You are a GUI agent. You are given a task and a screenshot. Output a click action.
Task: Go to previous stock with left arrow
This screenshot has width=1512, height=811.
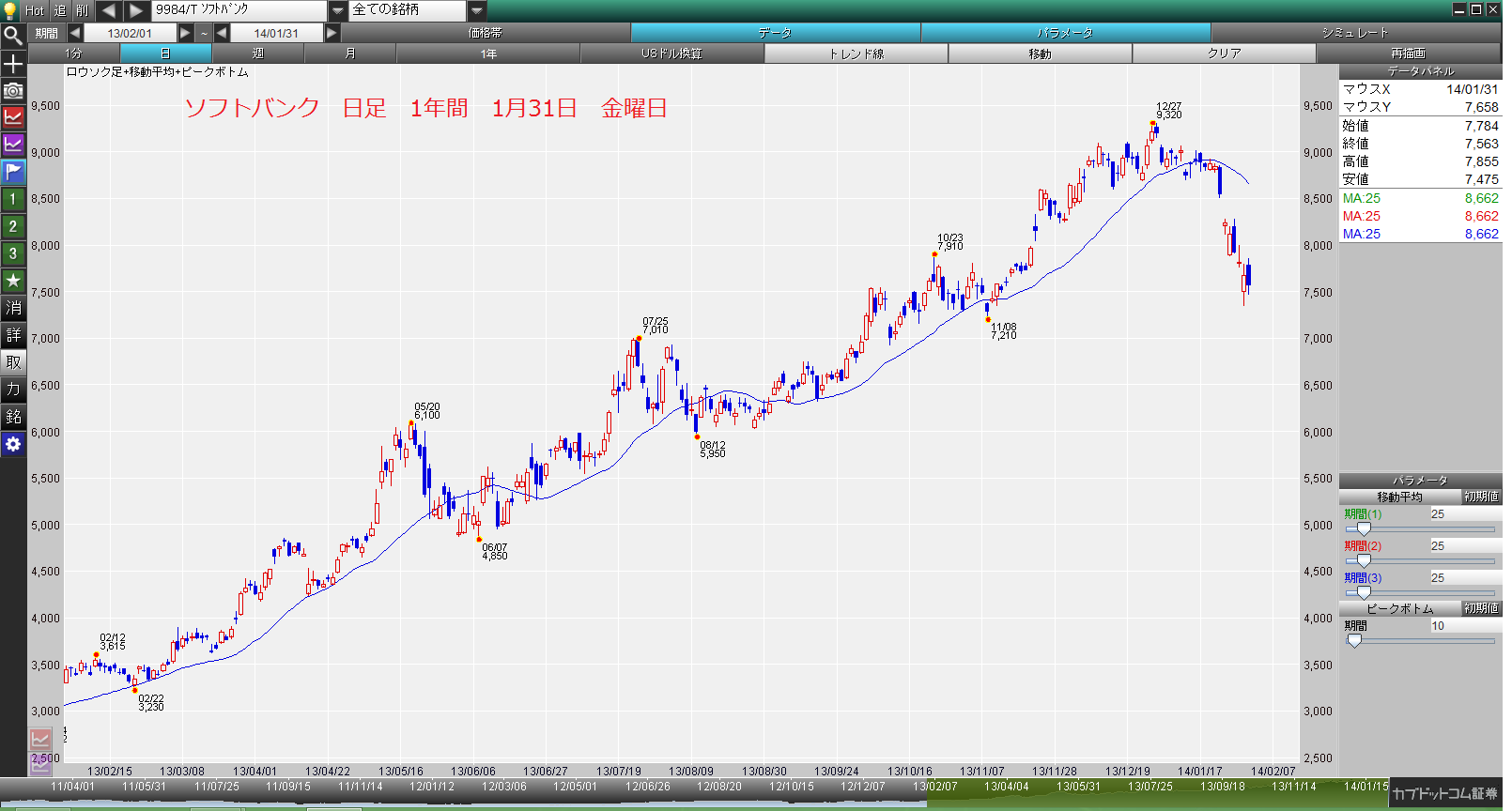tap(109, 10)
